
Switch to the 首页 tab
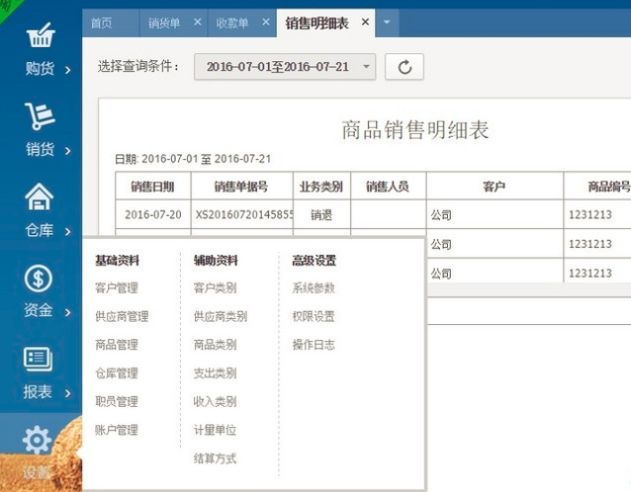pyautogui.click(x=103, y=21)
